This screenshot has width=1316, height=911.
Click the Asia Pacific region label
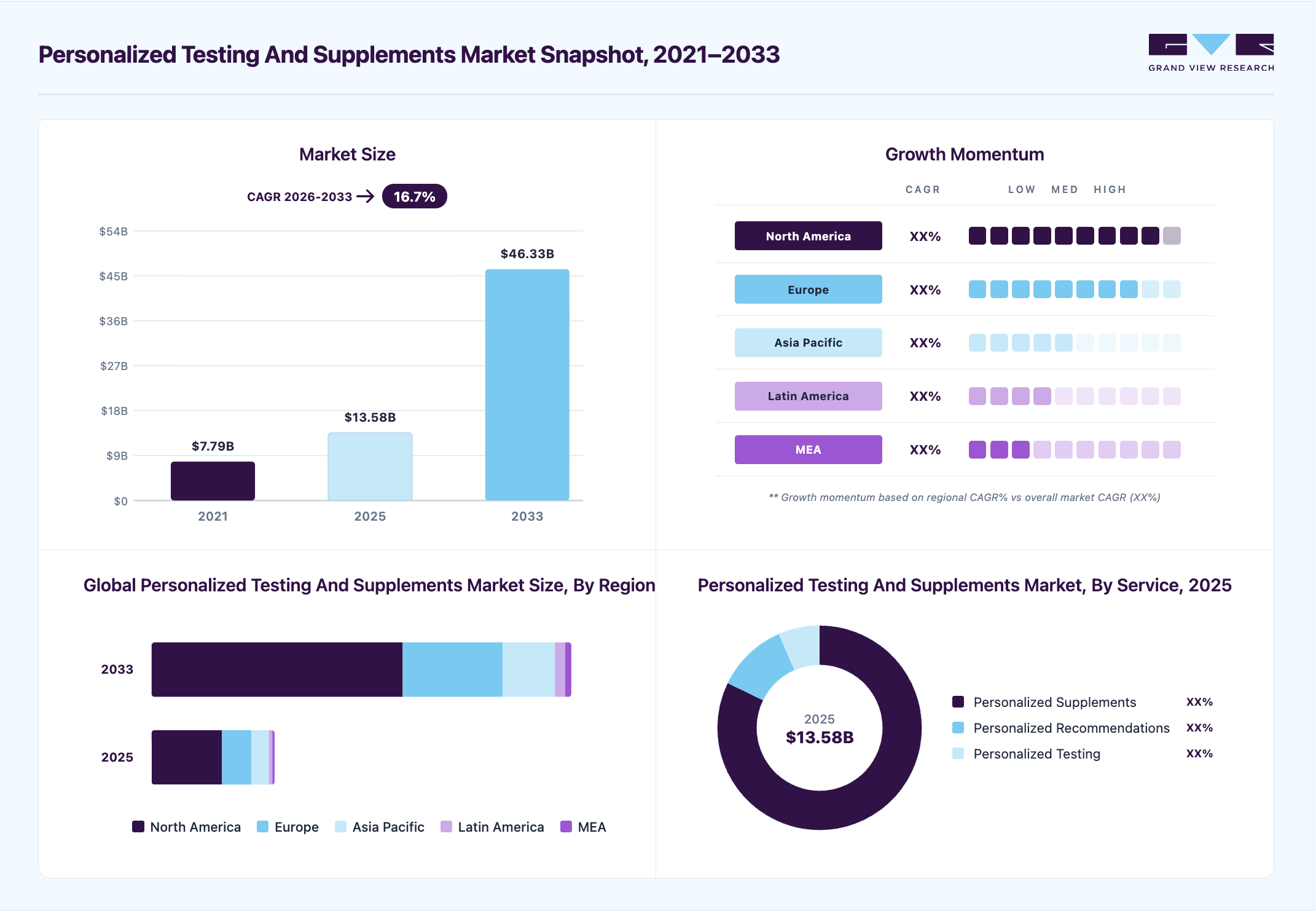(808, 343)
